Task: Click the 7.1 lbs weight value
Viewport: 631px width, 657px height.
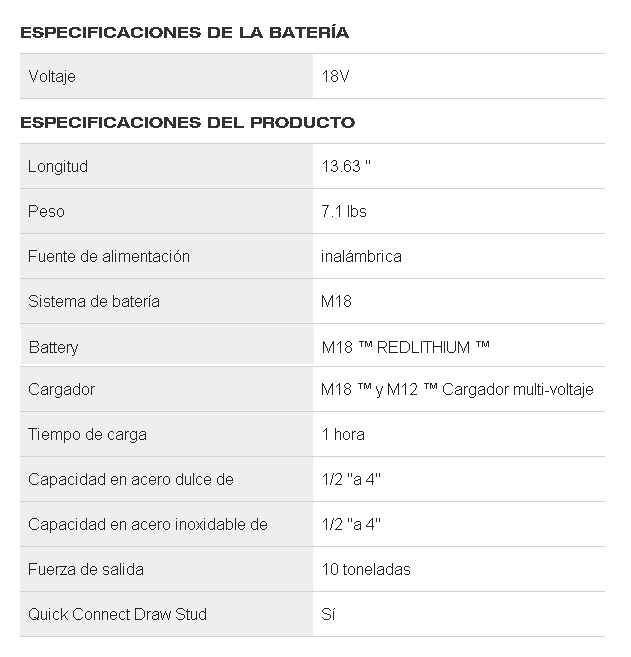Action: point(345,211)
